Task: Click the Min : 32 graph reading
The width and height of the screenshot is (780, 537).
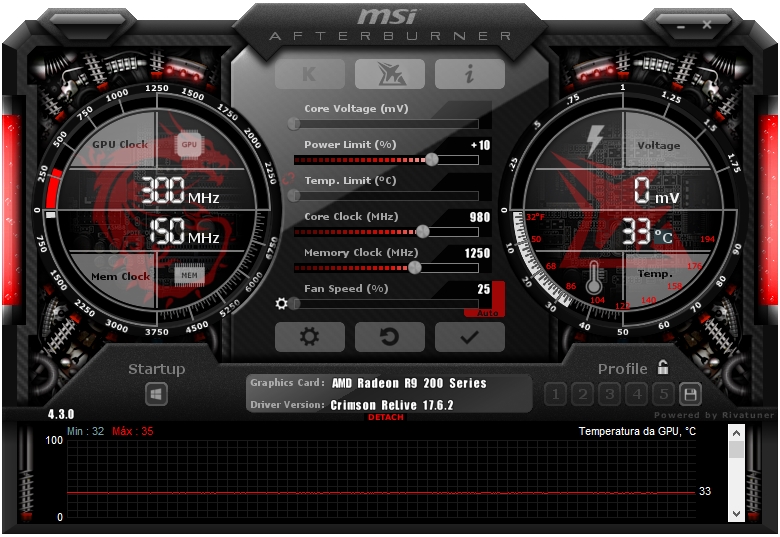Action: point(86,431)
